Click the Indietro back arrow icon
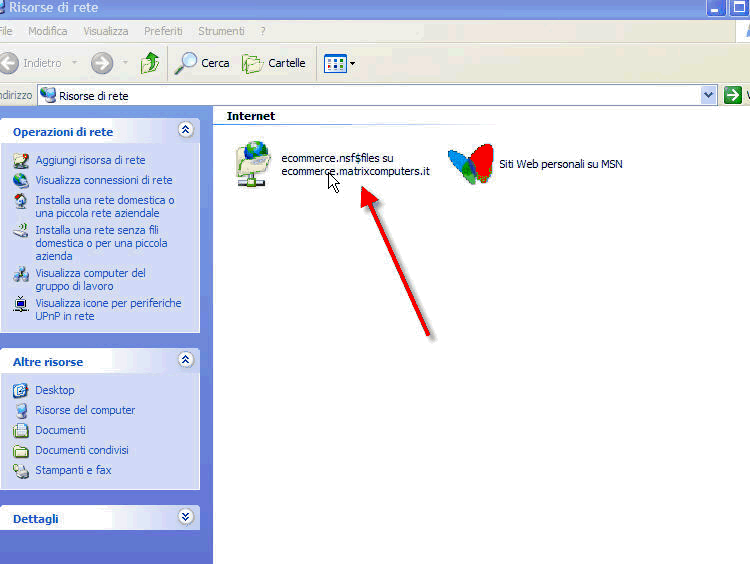750x564 pixels. click(9, 63)
